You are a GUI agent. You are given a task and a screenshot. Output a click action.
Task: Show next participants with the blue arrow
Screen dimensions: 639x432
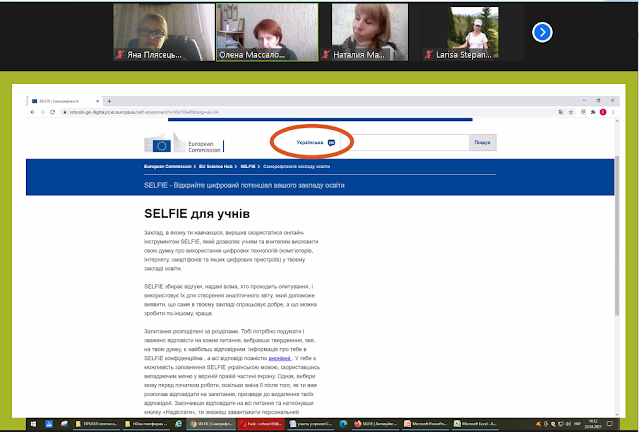tap(542, 32)
